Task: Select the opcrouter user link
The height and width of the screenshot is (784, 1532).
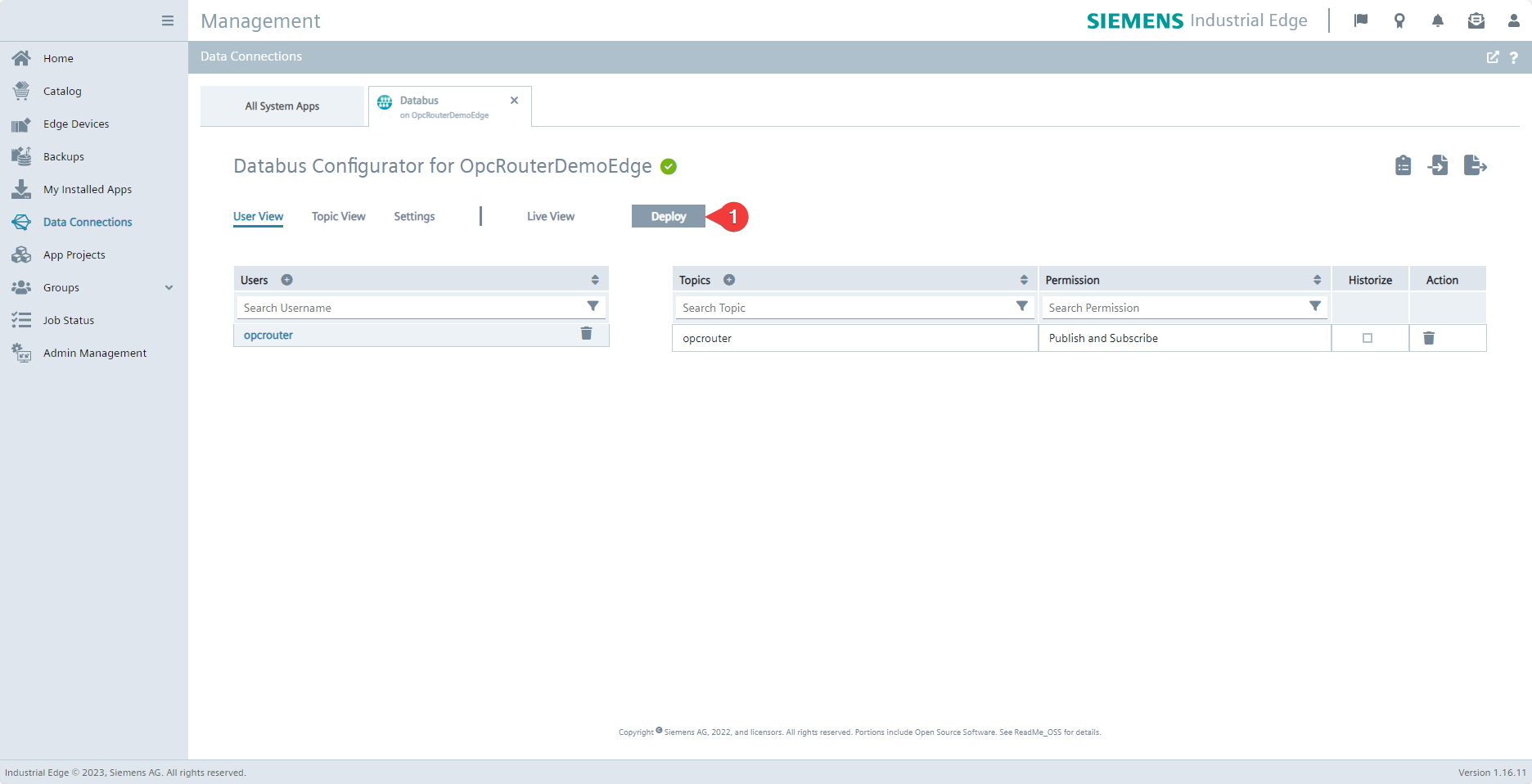Action: (x=268, y=335)
